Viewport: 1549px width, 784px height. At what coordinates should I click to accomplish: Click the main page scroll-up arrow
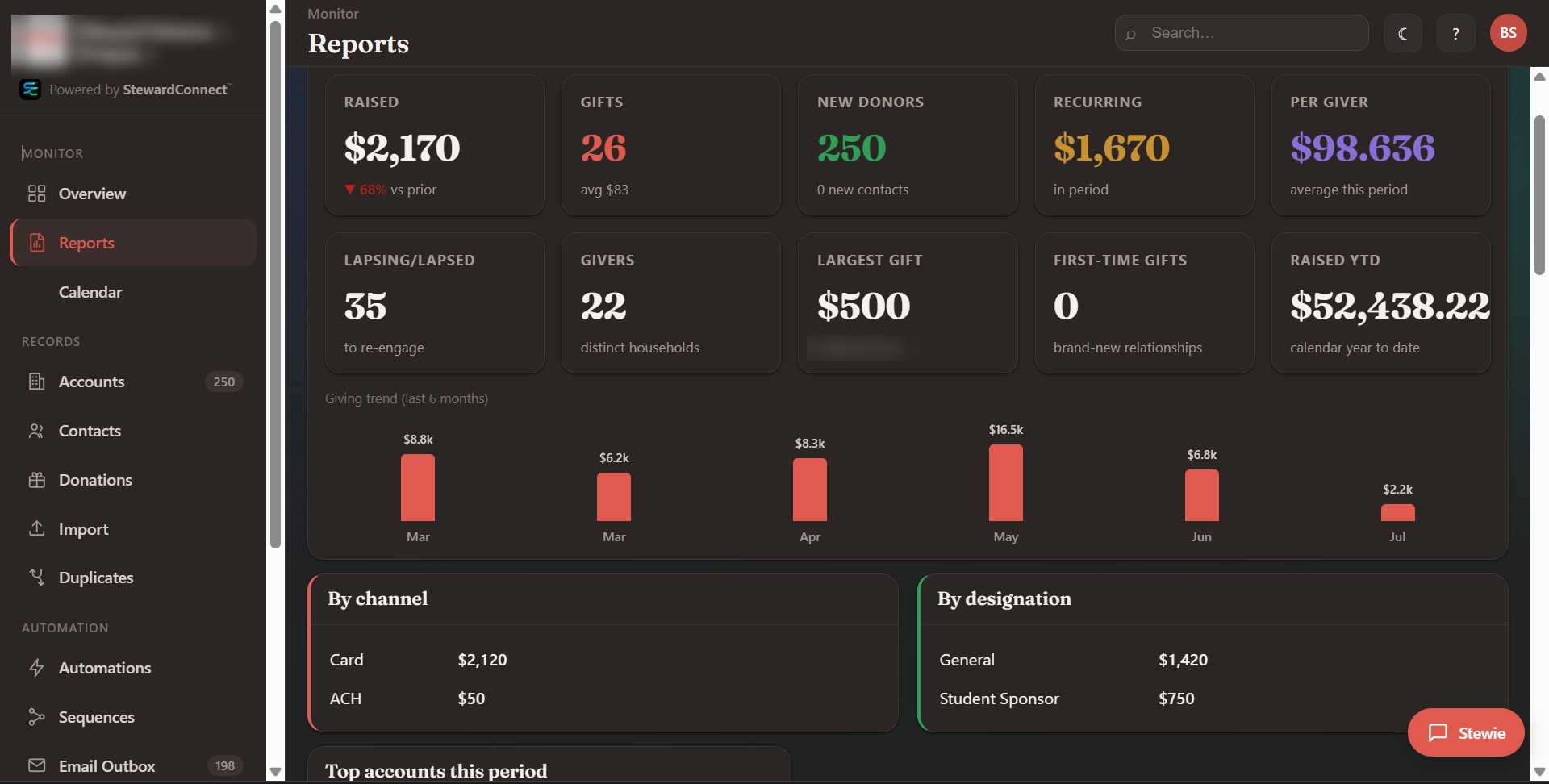pos(1539,77)
